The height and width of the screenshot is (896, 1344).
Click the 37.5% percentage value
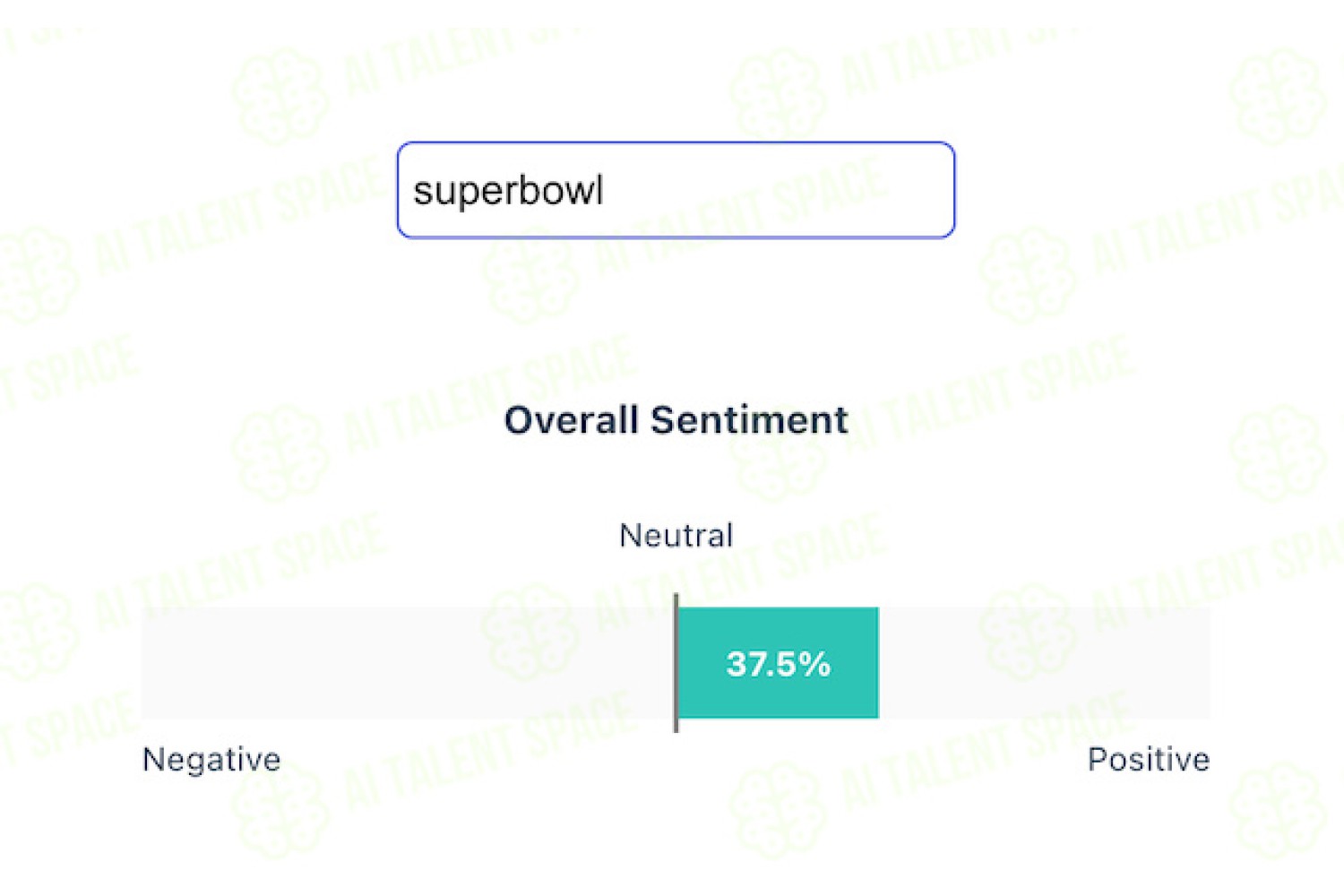pyautogui.click(x=779, y=664)
